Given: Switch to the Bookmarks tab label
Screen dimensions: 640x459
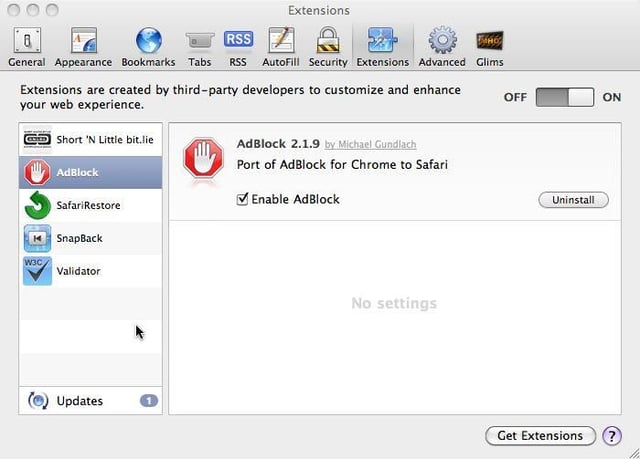Looking at the screenshot, I should click(149, 62).
